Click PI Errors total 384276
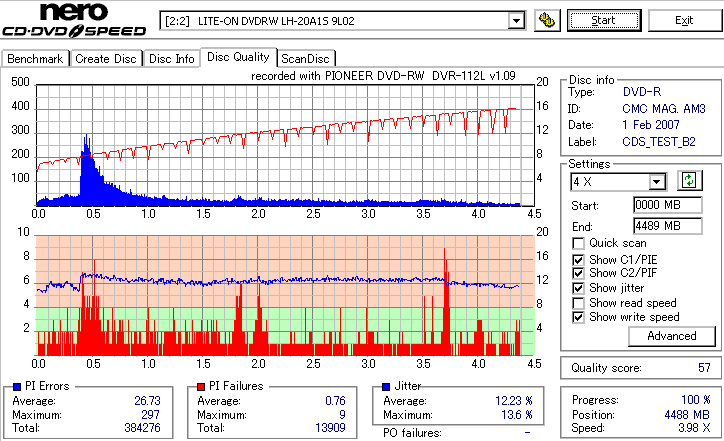Image resolution: width=724 pixels, height=441 pixels. pyautogui.click(x=142, y=428)
